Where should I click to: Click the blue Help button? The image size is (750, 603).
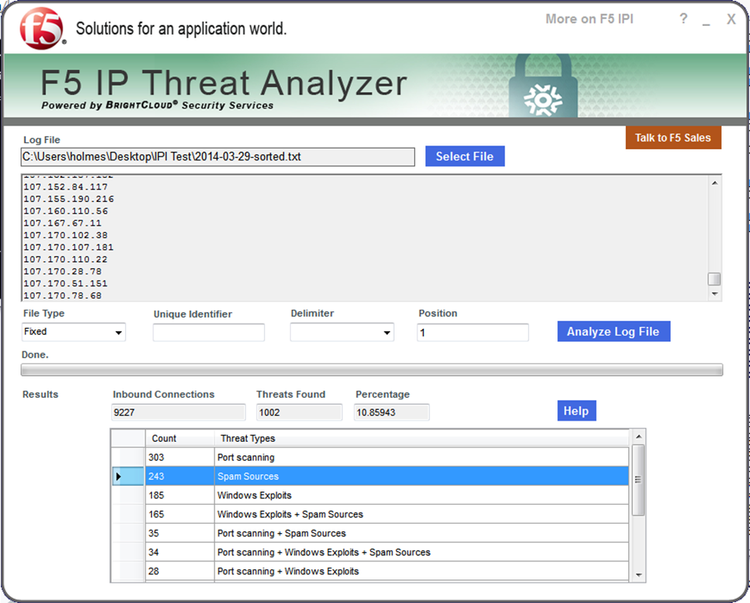coord(576,411)
